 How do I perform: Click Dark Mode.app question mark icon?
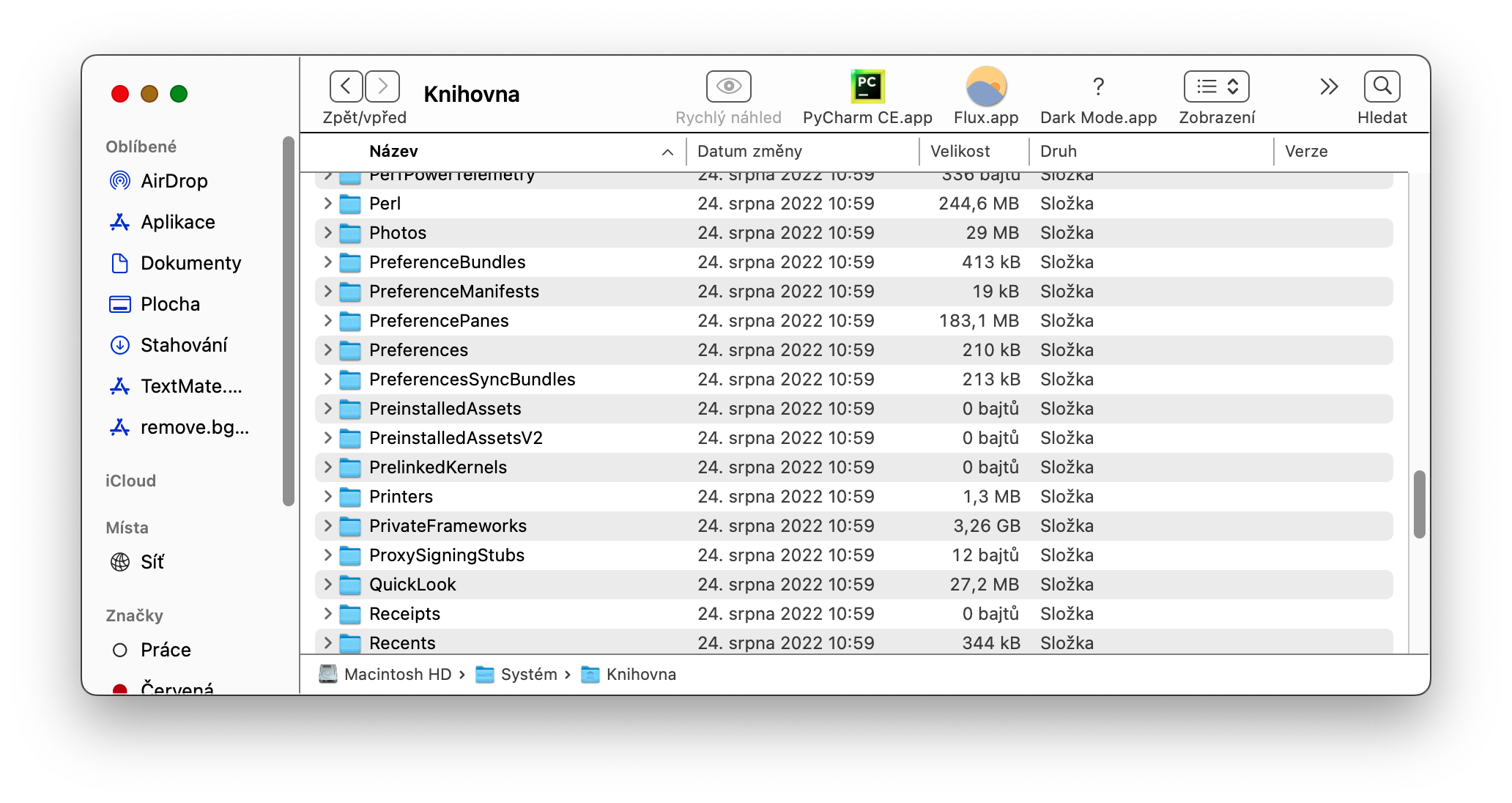point(1098,86)
